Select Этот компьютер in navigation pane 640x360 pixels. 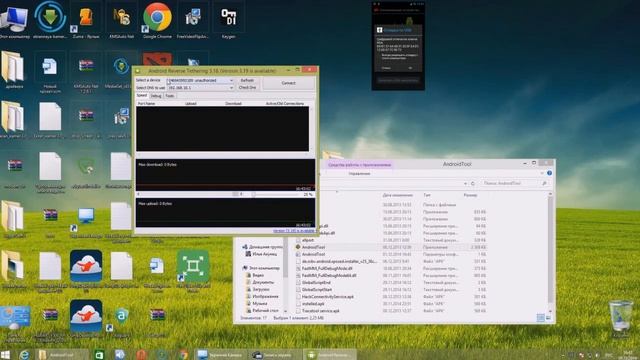[x=261, y=268]
